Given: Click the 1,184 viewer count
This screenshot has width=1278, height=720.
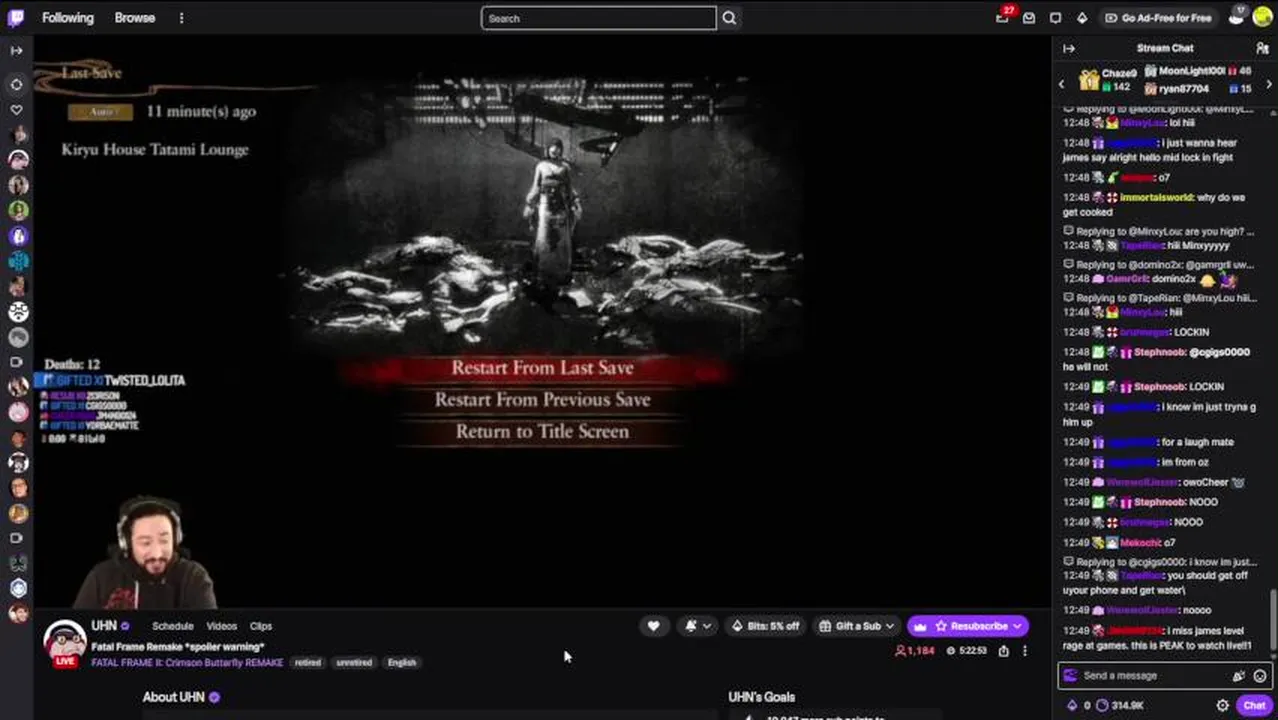Looking at the screenshot, I should (914, 651).
